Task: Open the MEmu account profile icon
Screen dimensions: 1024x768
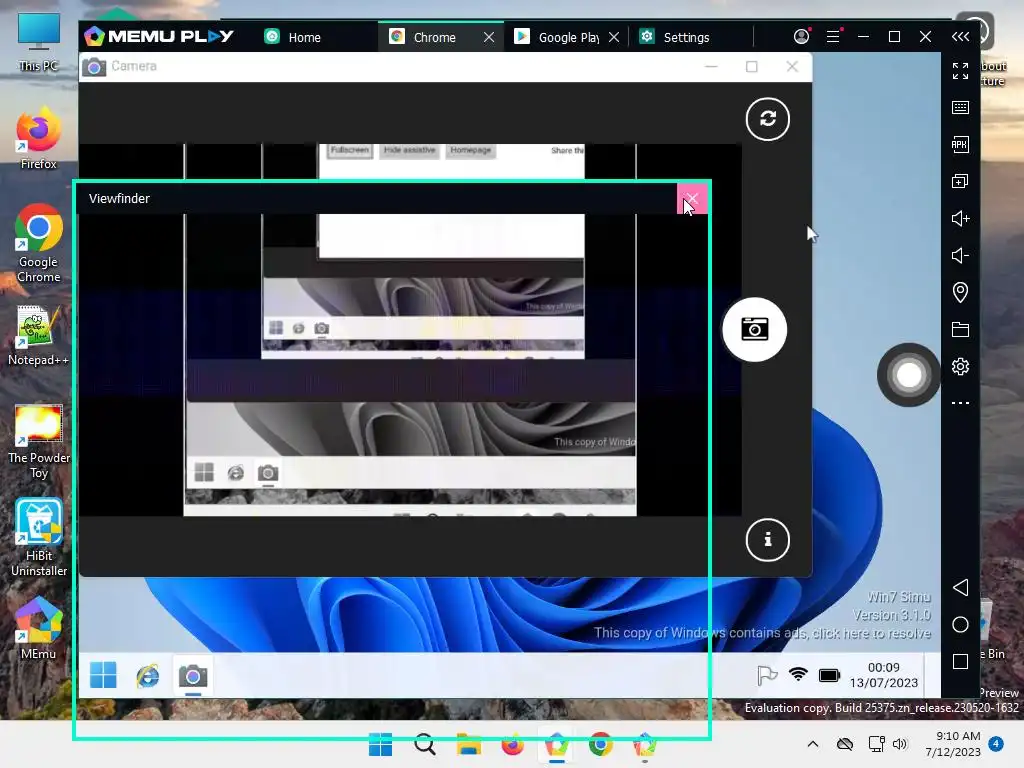Action: coord(801,37)
